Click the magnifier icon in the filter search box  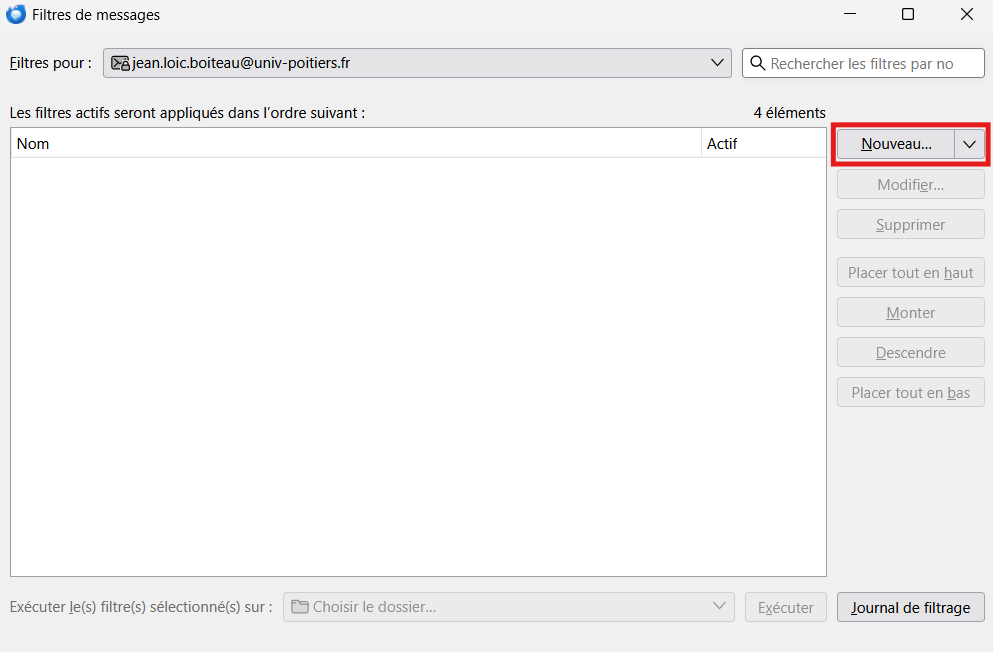click(x=757, y=63)
